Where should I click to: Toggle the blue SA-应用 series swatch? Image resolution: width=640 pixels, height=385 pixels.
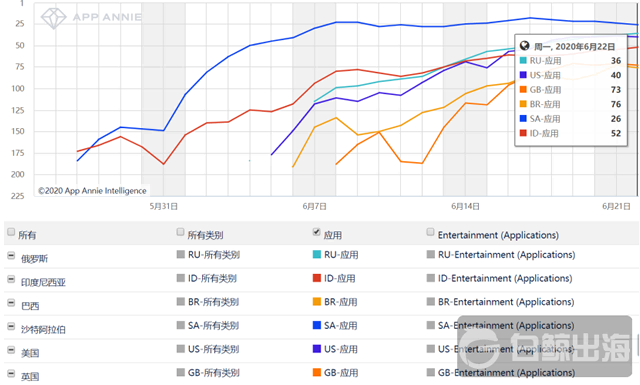tap(317, 325)
